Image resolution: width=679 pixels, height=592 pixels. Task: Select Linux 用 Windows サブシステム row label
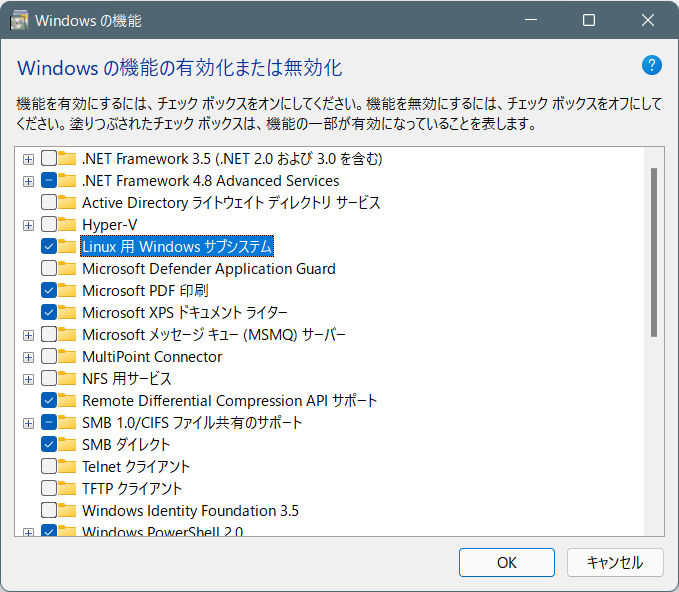click(177, 246)
